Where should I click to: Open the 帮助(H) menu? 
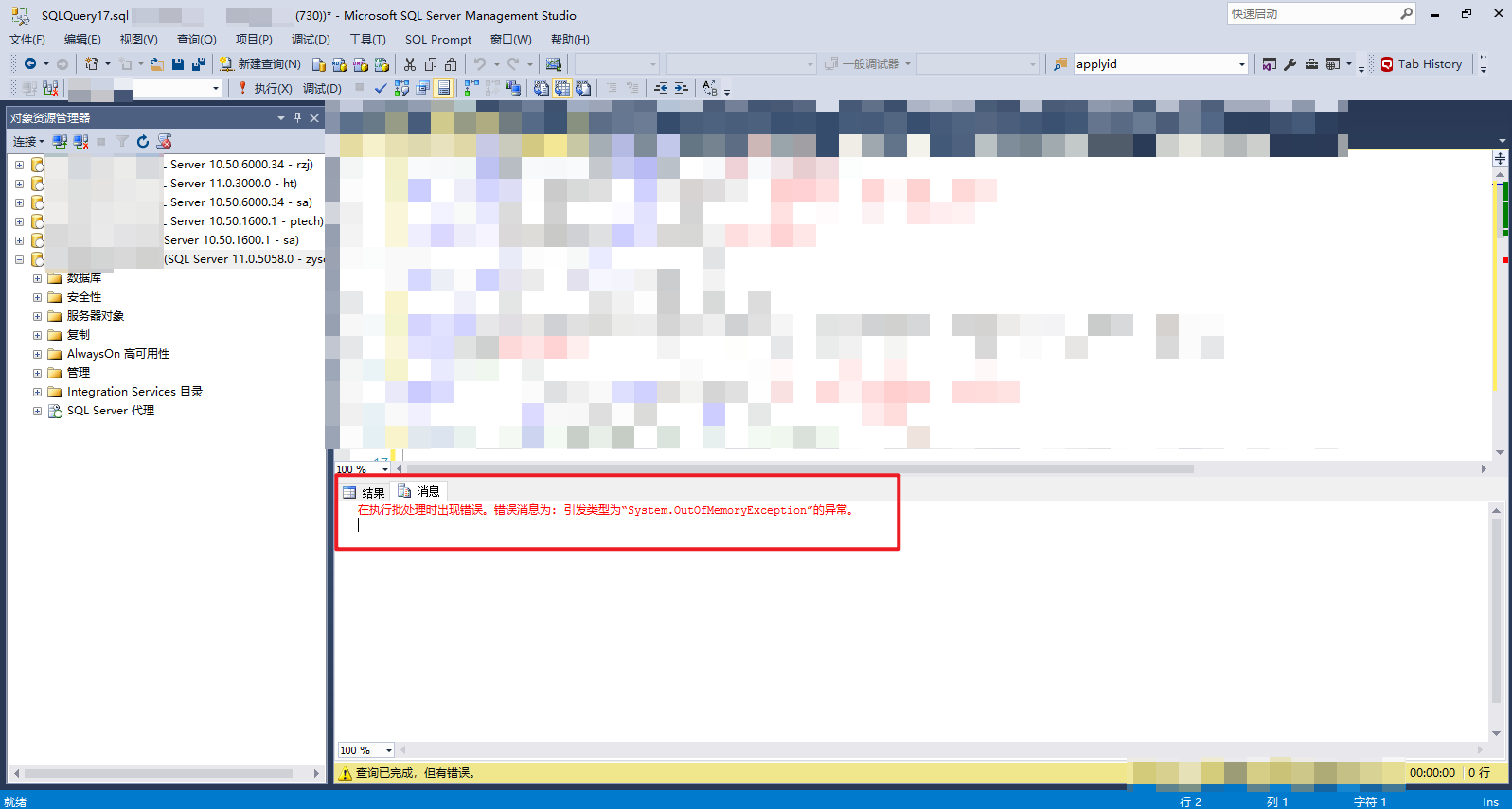(x=570, y=40)
